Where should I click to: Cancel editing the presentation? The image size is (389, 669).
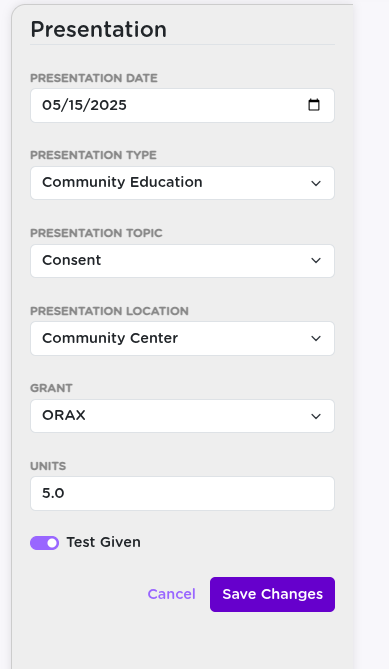click(x=171, y=594)
